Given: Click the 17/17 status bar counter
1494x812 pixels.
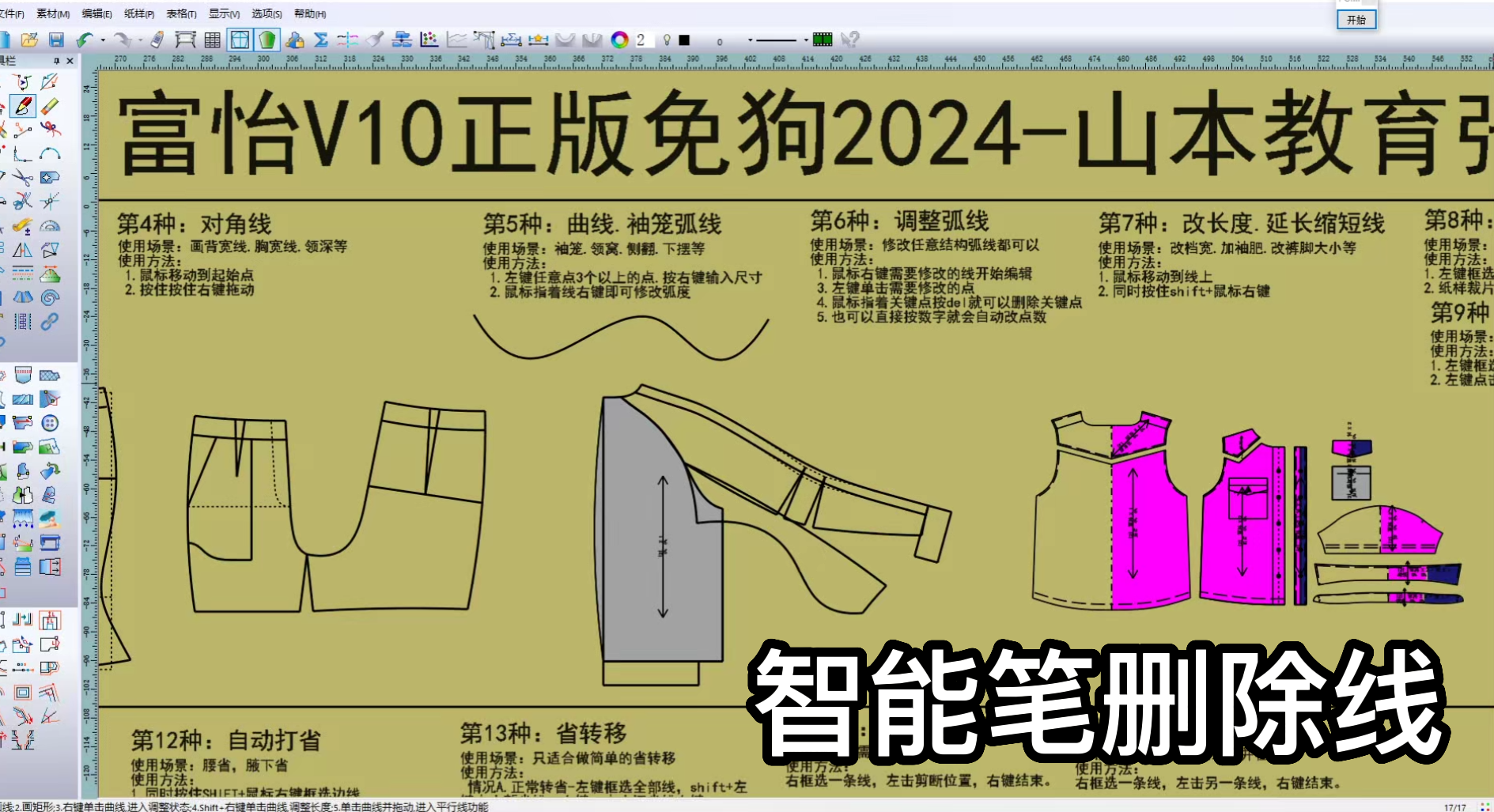Looking at the screenshot, I should (1454, 807).
